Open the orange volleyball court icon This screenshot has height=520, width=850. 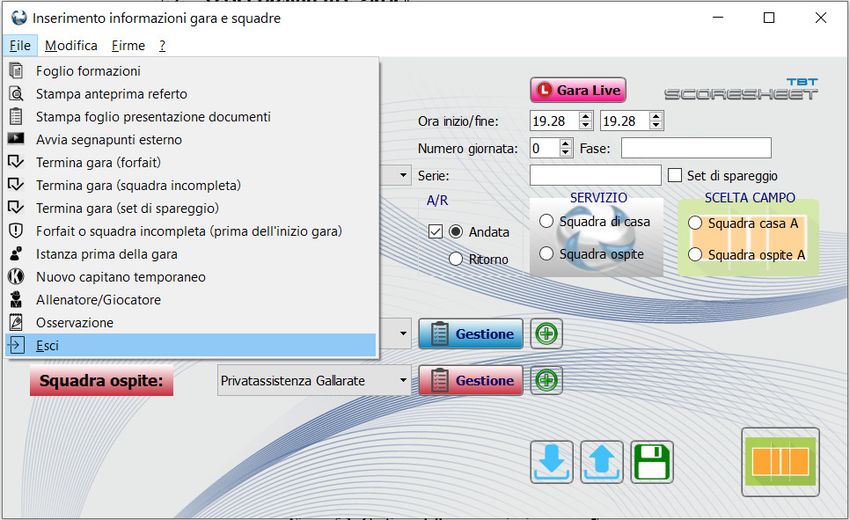coord(780,462)
